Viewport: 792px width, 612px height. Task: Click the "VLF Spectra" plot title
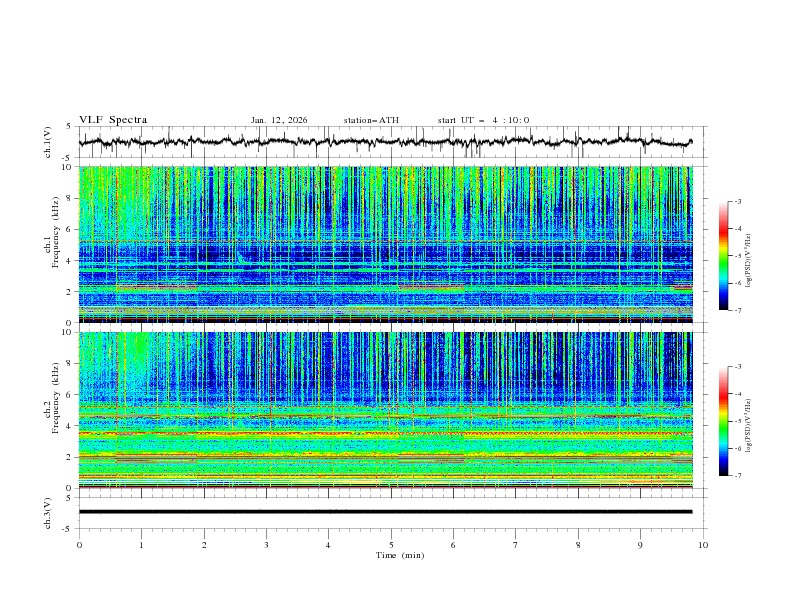(113, 120)
